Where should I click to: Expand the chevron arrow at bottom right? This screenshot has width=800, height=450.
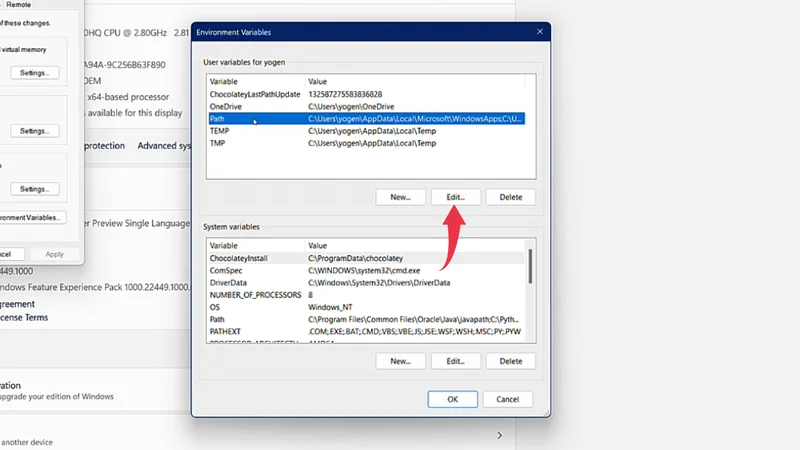point(500,436)
